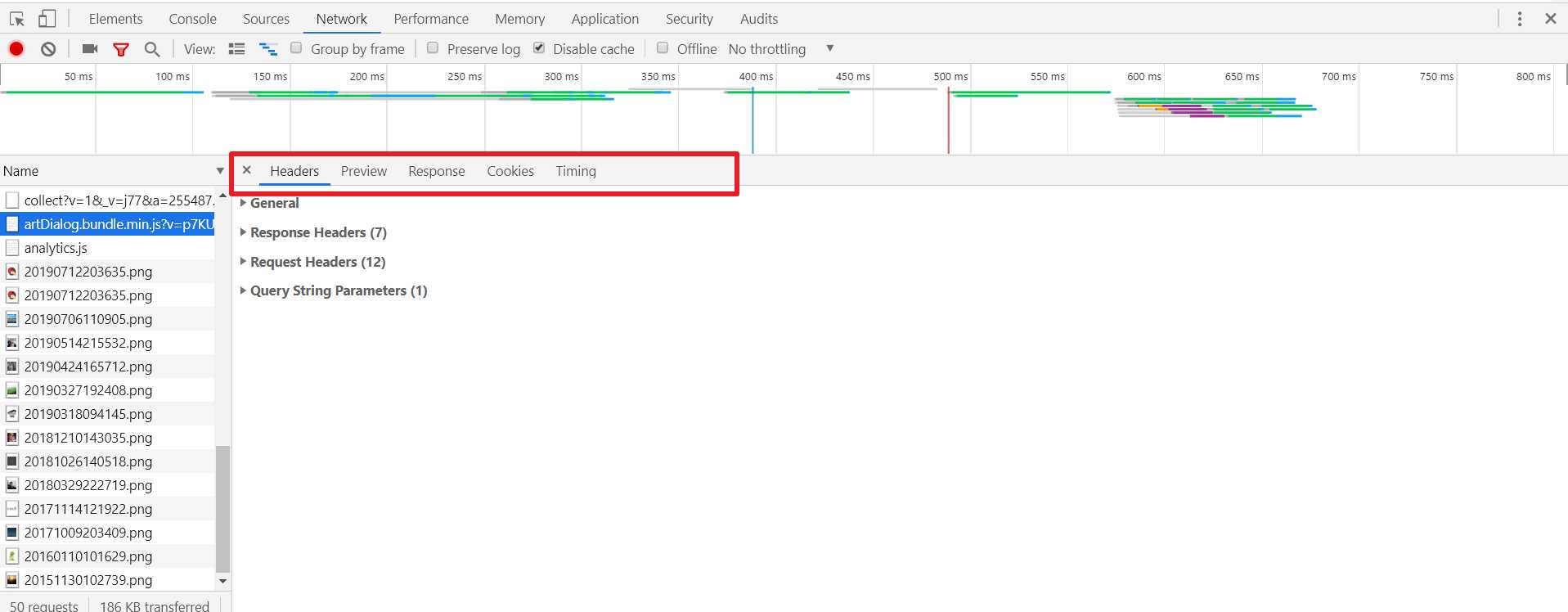Click scroll down arrow of request list
Image resolution: width=1568 pixels, height=612 pixels.
[x=222, y=581]
